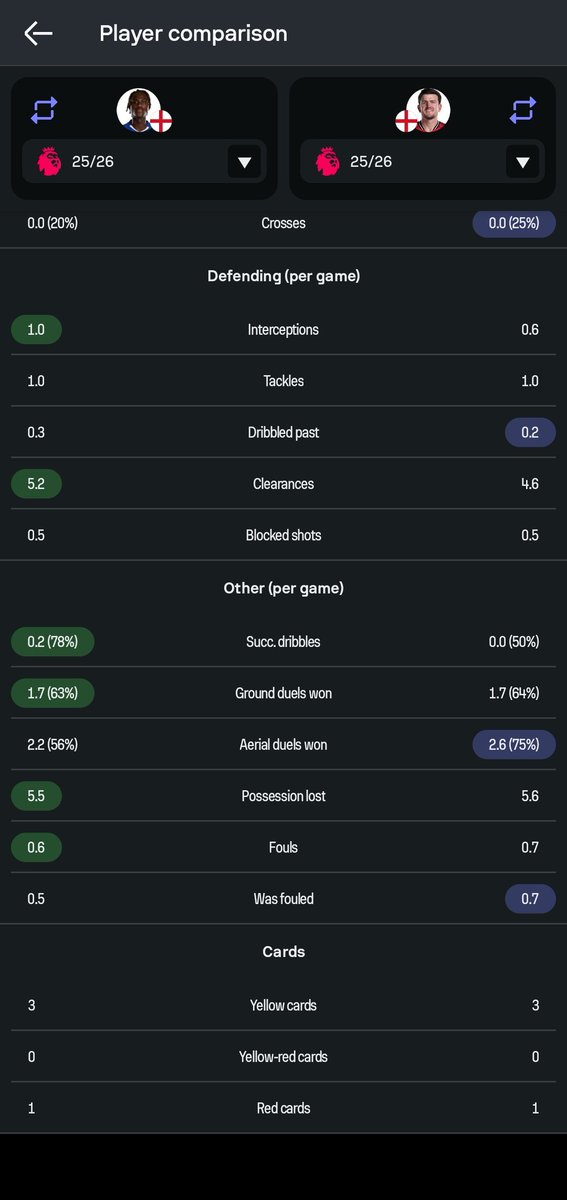Open the right player's avatar photo

pos(428,109)
